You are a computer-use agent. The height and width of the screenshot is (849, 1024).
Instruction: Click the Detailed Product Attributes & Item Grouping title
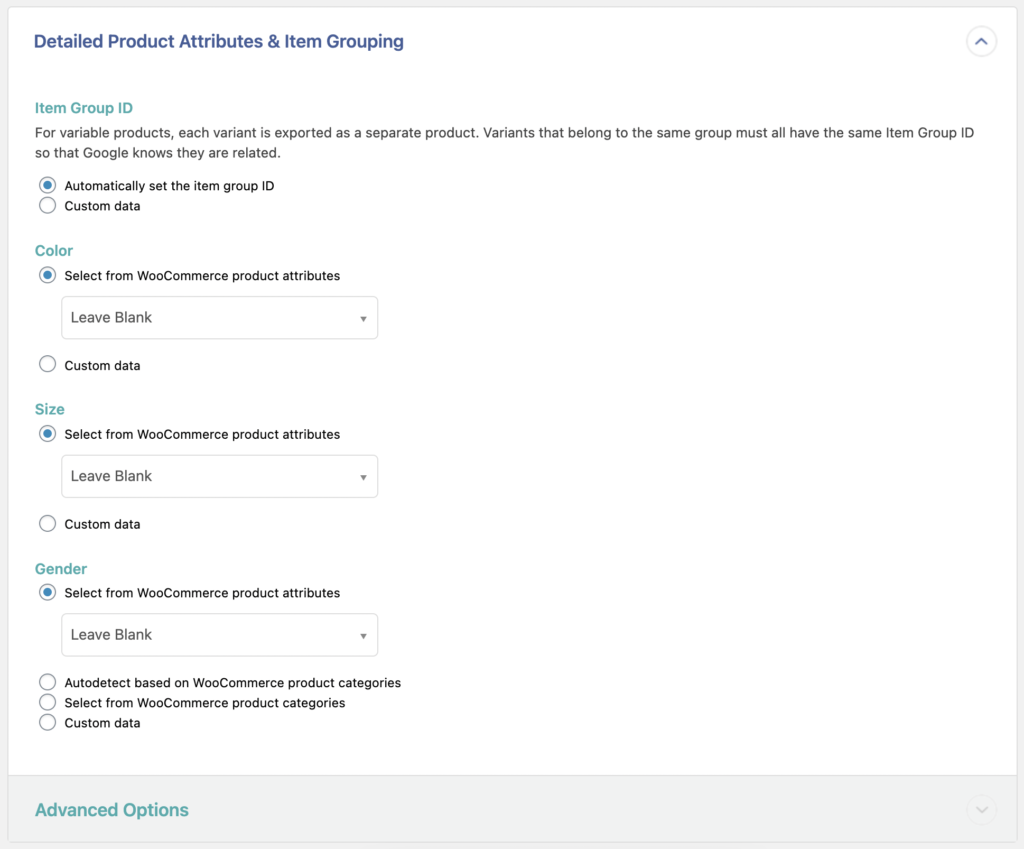tap(218, 41)
